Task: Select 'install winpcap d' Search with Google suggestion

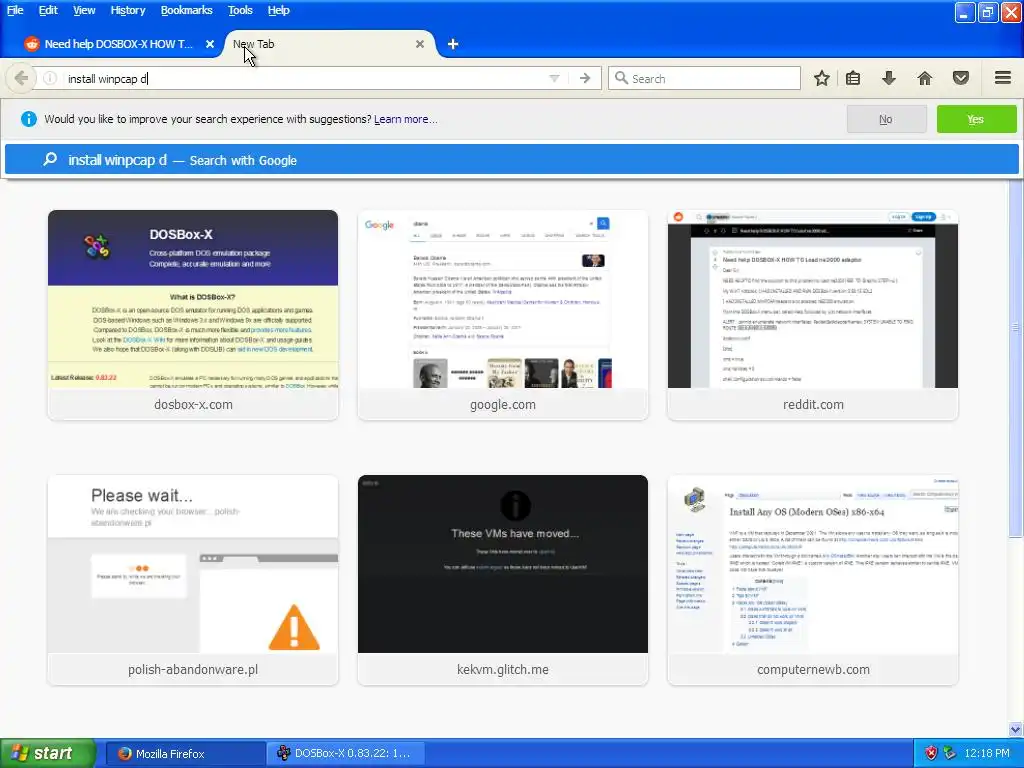Action: tap(511, 160)
